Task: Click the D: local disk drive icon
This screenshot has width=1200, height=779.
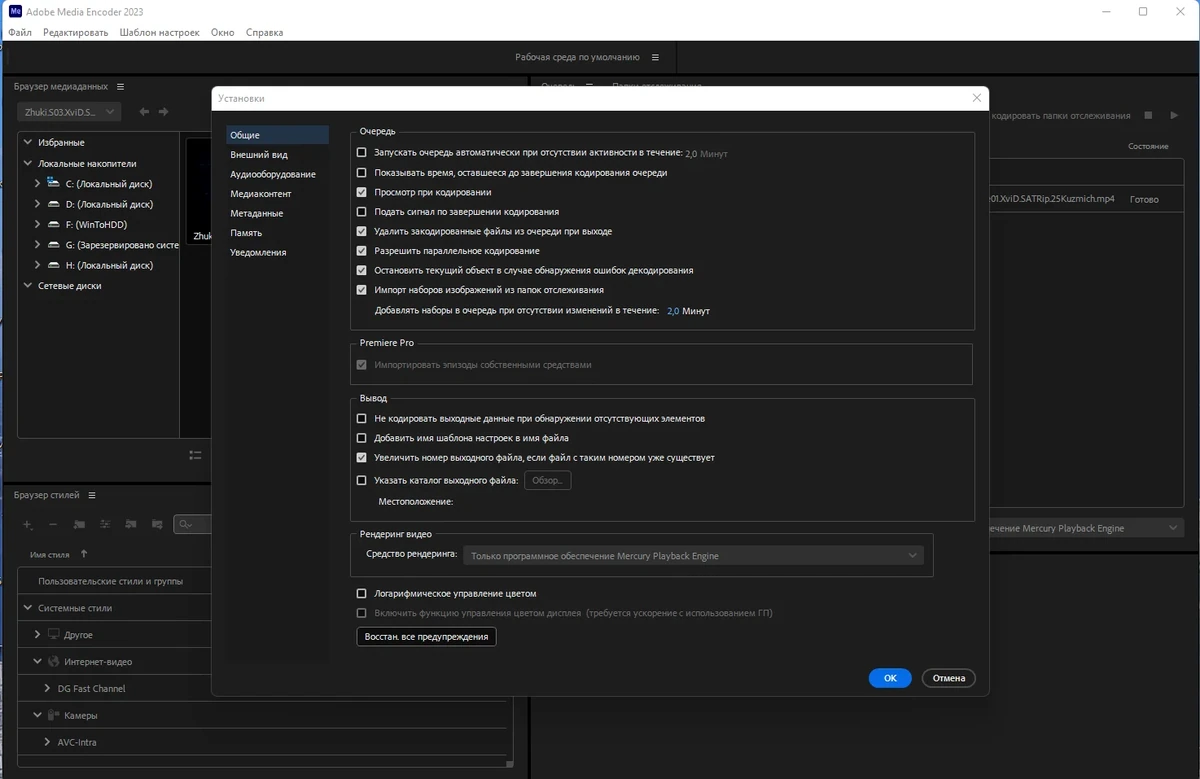Action: (x=53, y=204)
